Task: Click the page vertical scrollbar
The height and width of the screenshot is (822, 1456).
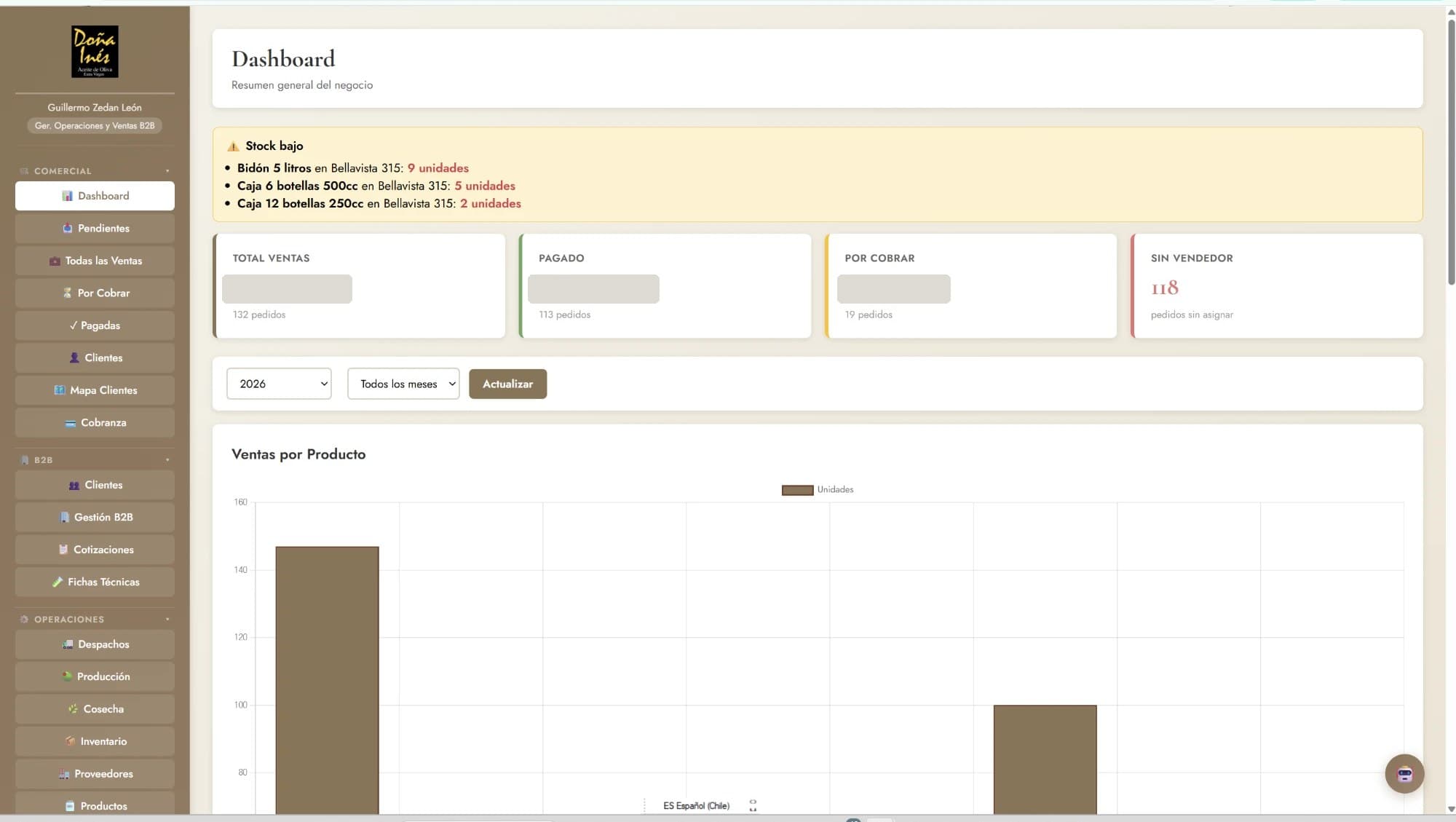Action: point(1451,153)
